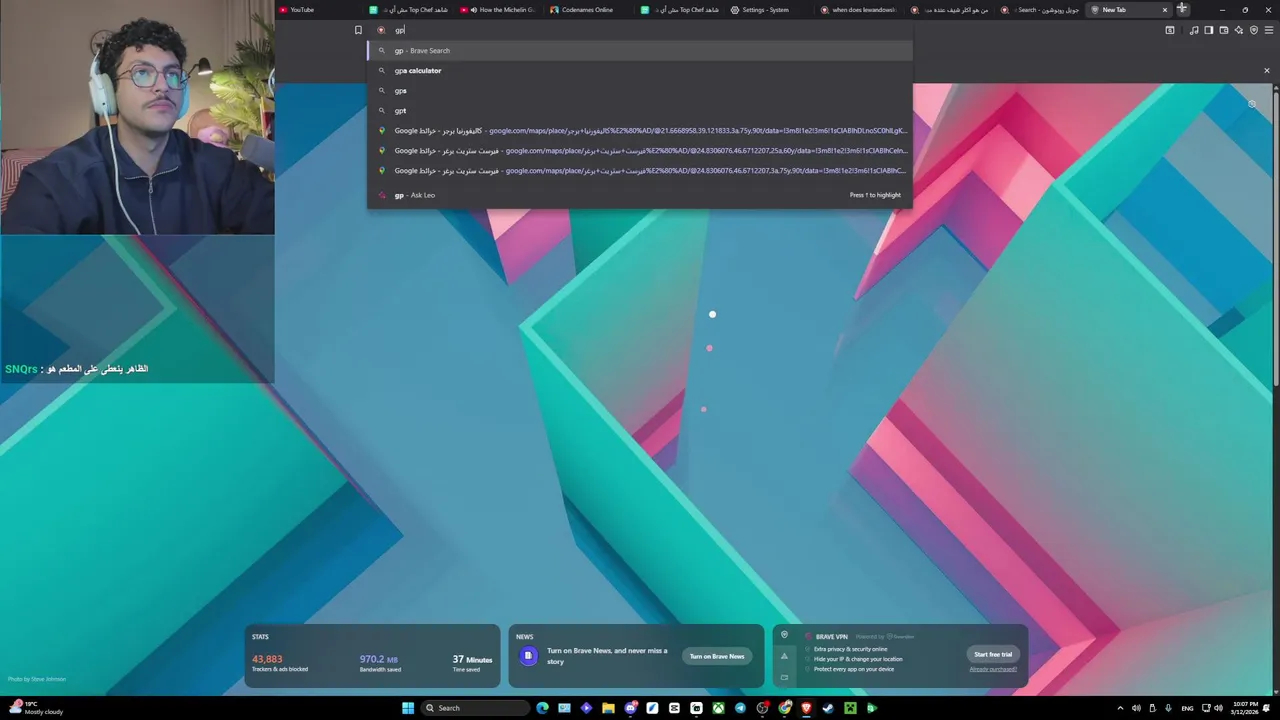Open Steam from taskbar
The image size is (1280, 720).
coord(828,708)
